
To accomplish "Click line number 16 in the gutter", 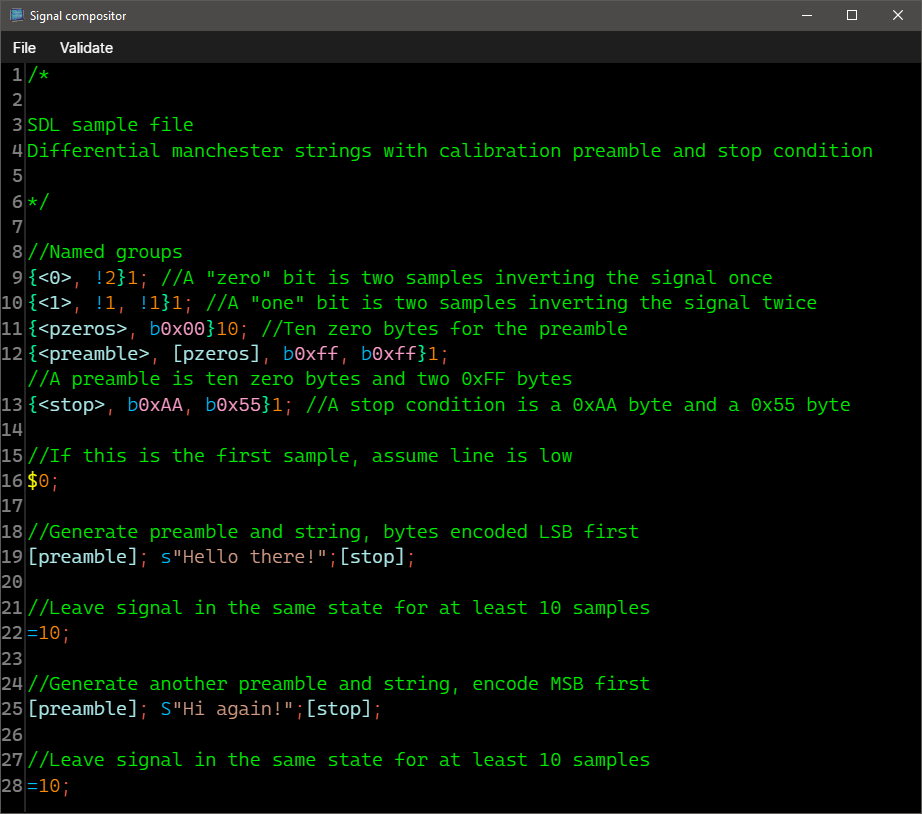I will pos(12,481).
